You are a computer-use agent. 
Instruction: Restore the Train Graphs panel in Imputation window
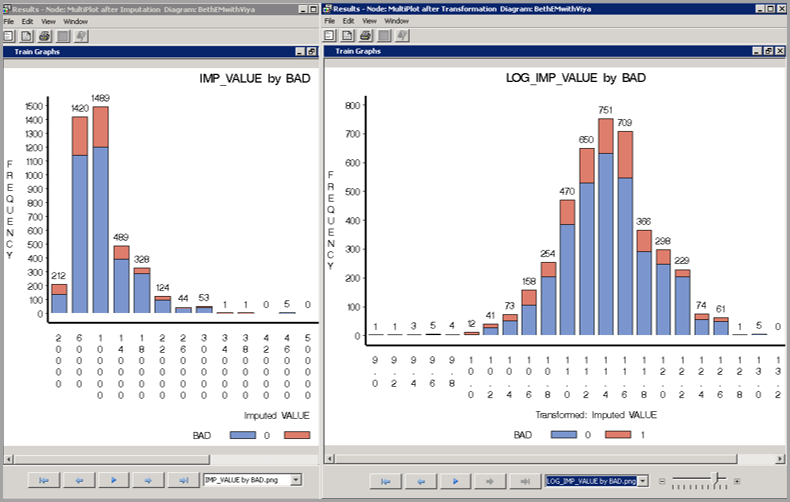pyautogui.click(x=311, y=51)
